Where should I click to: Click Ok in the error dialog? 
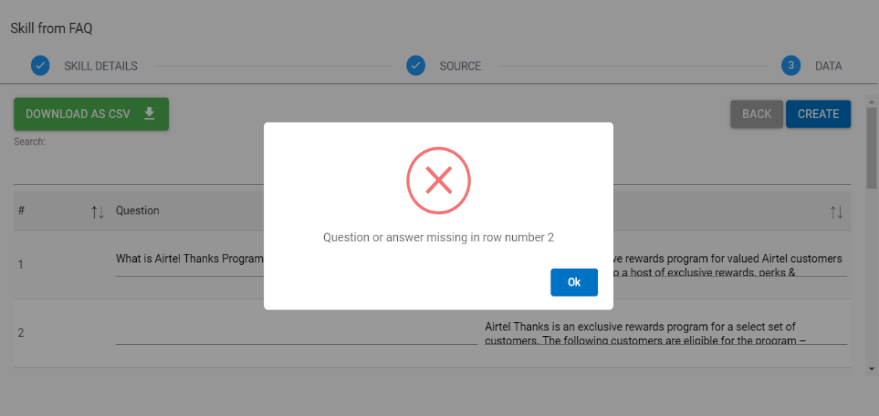pyautogui.click(x=574, y=282)
